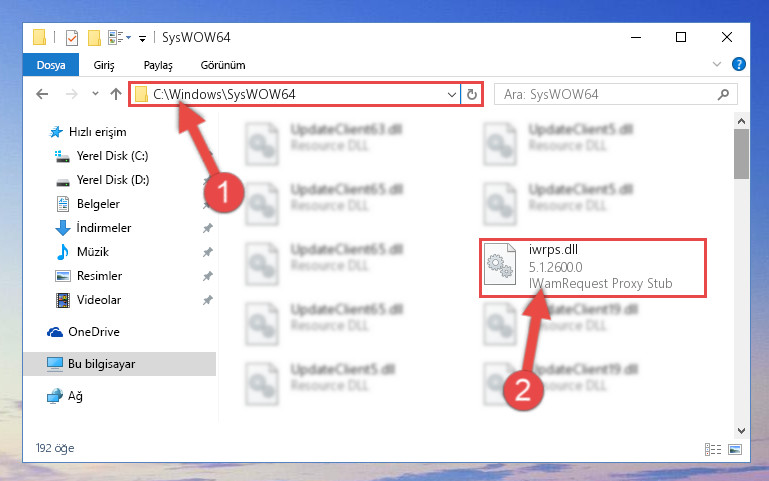The width and height of the screenshot is (769, 481).
Task: Click the blue Help question mark icon
Action: [738, 64]
